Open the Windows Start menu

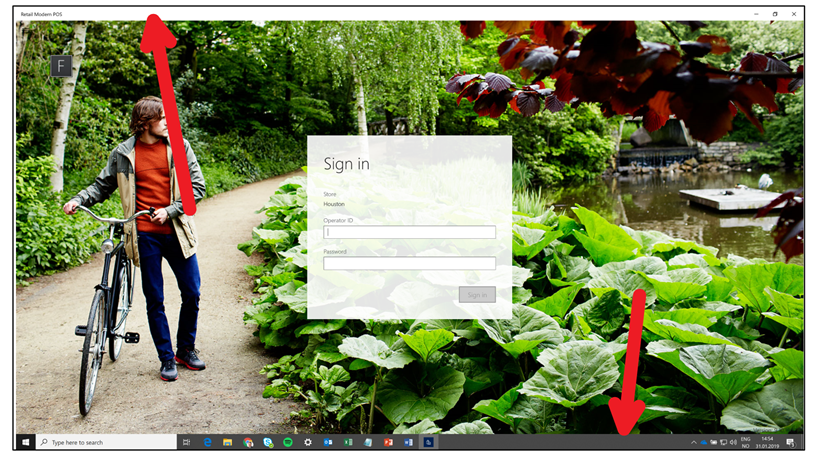point(25,441)
